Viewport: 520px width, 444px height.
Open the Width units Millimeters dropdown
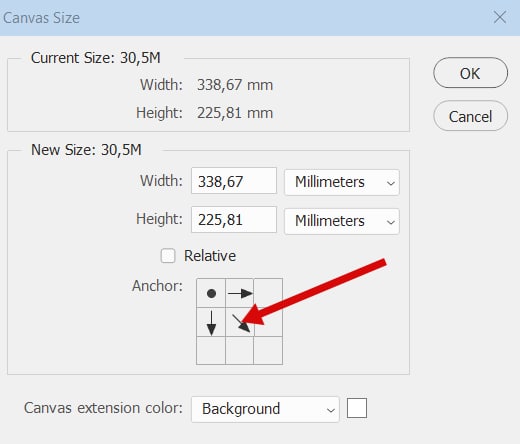click(x=342, y=182)
